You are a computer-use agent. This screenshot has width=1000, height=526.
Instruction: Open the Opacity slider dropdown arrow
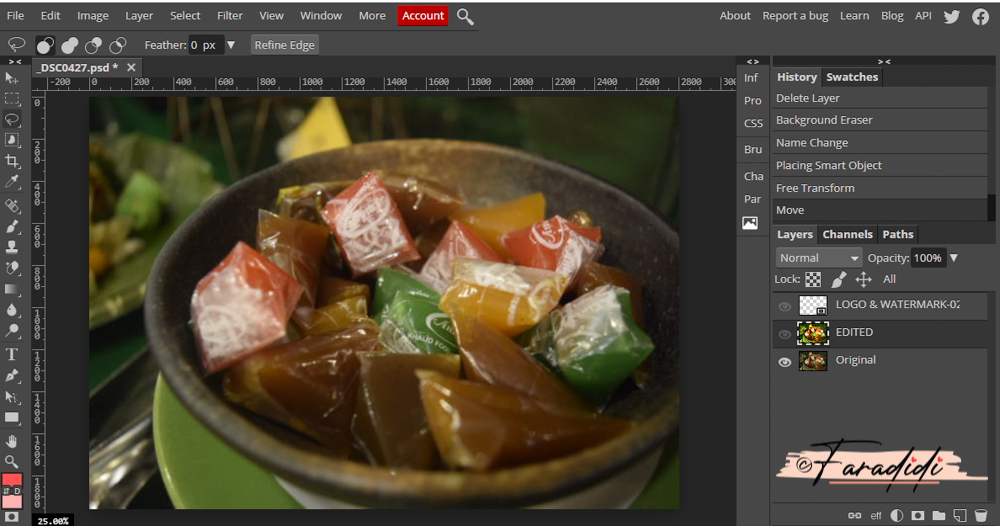[954, 258]
